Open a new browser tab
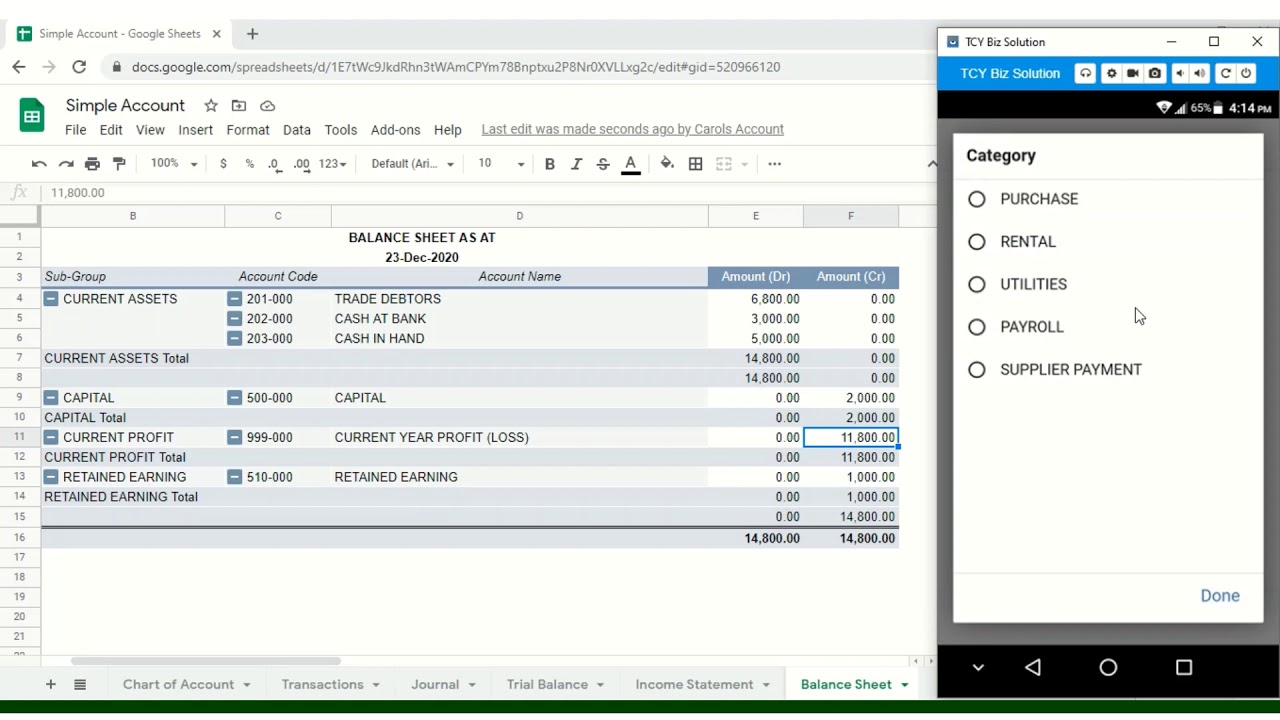1280x720 pixels. pos(252,34)
